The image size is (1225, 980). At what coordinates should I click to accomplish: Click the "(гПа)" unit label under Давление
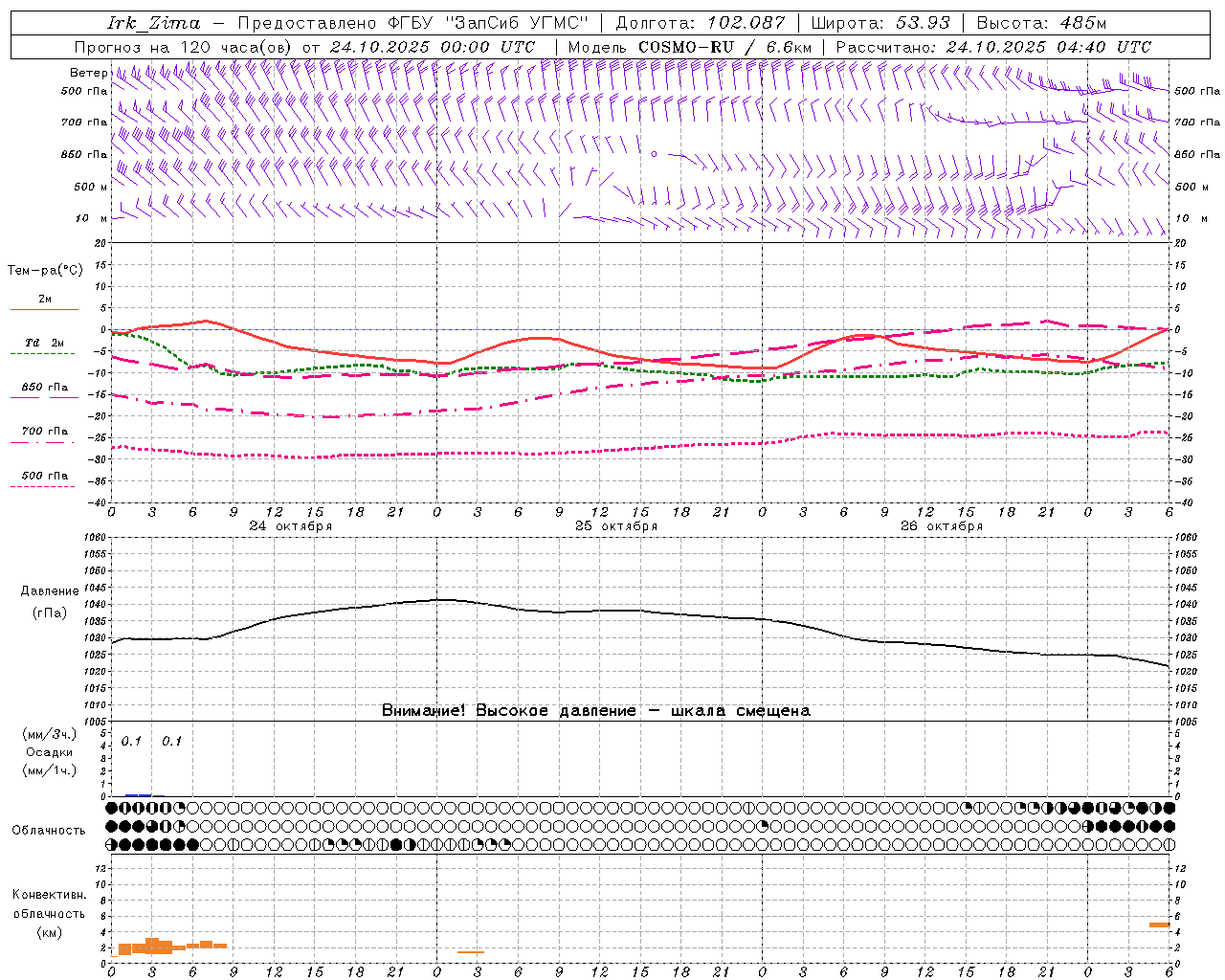50,612
